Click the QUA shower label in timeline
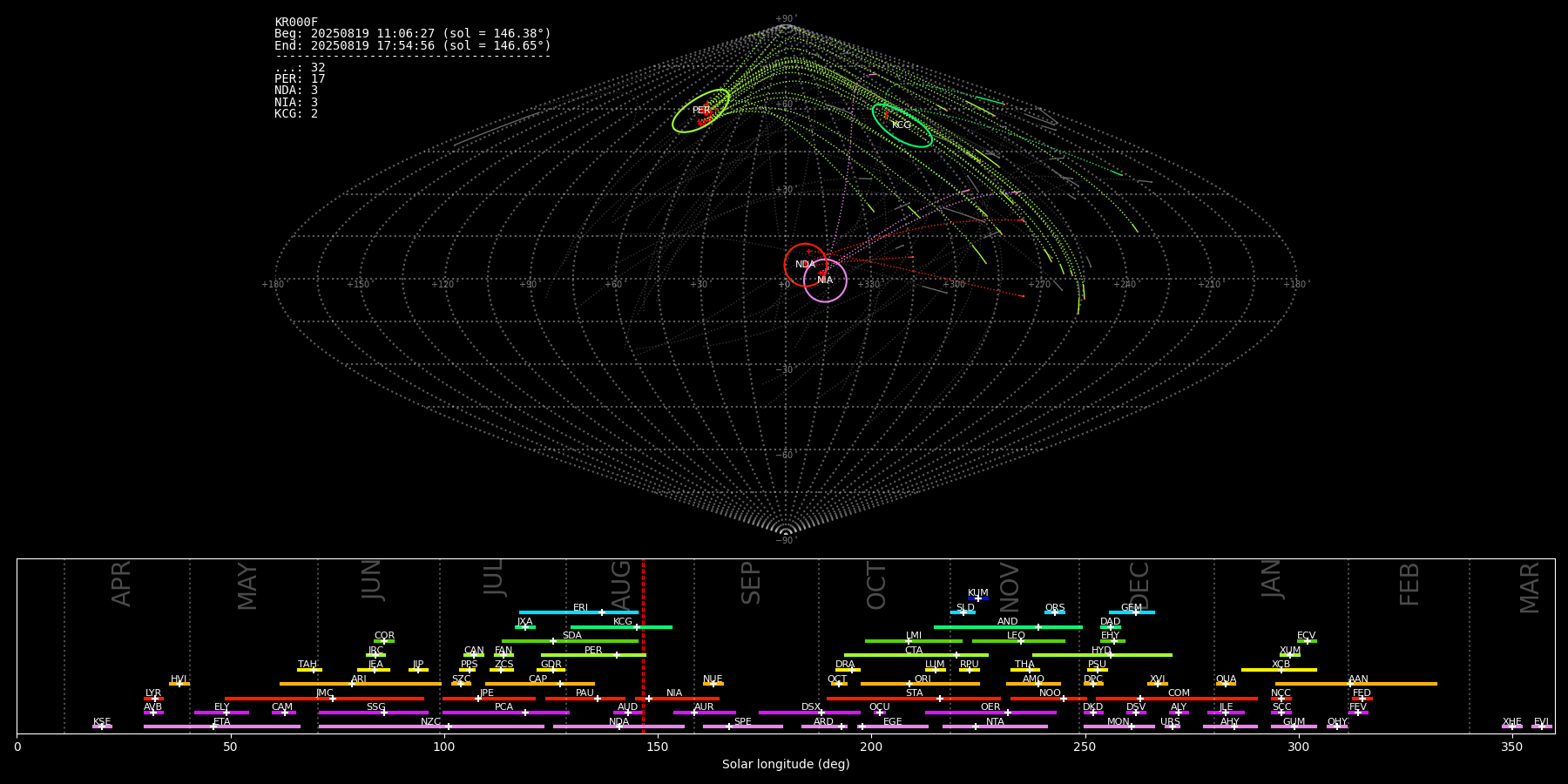 click(1226, 679)
